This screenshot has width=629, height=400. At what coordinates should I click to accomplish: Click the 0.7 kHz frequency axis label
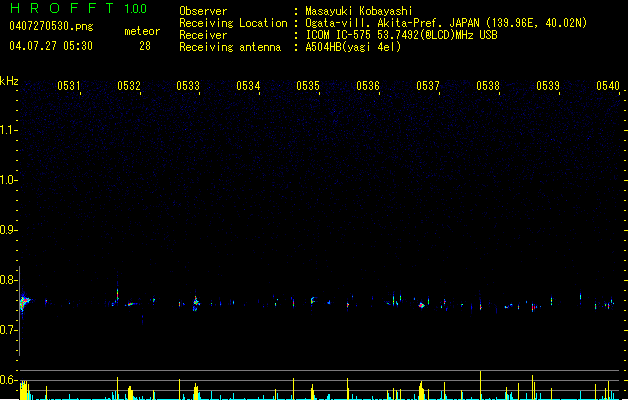(8, 330)
